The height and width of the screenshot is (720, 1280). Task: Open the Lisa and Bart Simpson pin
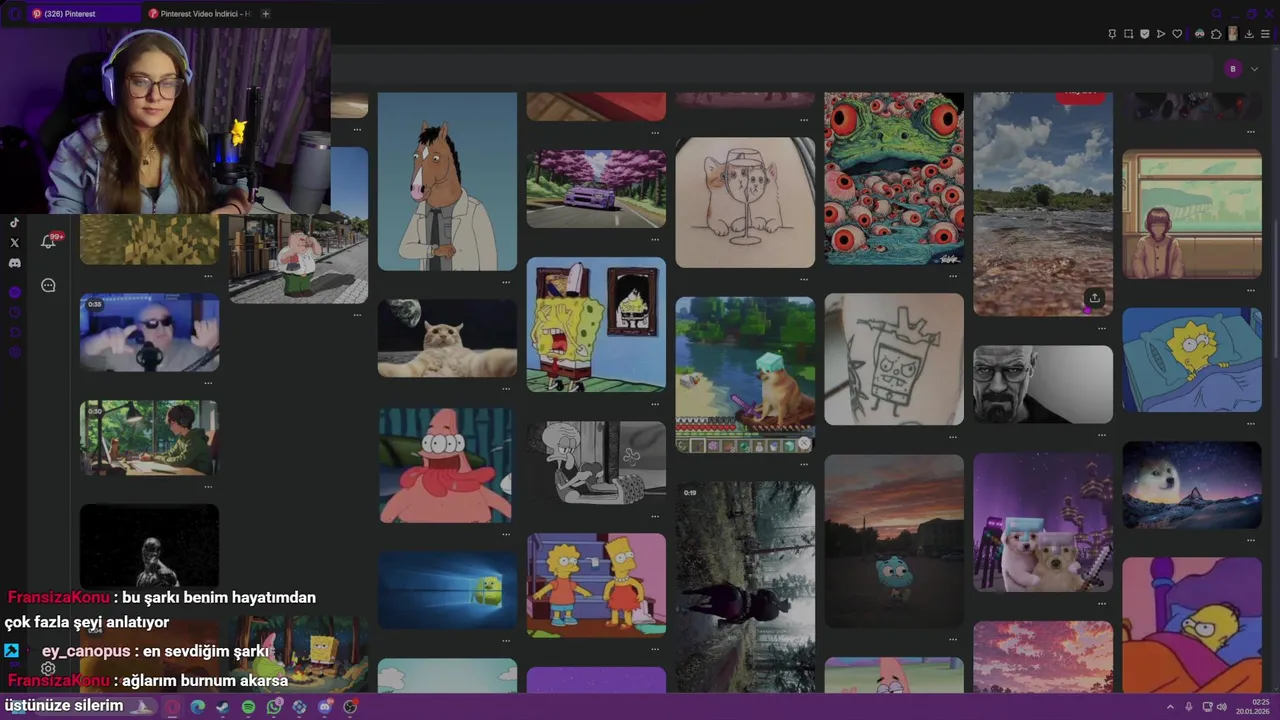[596, 585]
